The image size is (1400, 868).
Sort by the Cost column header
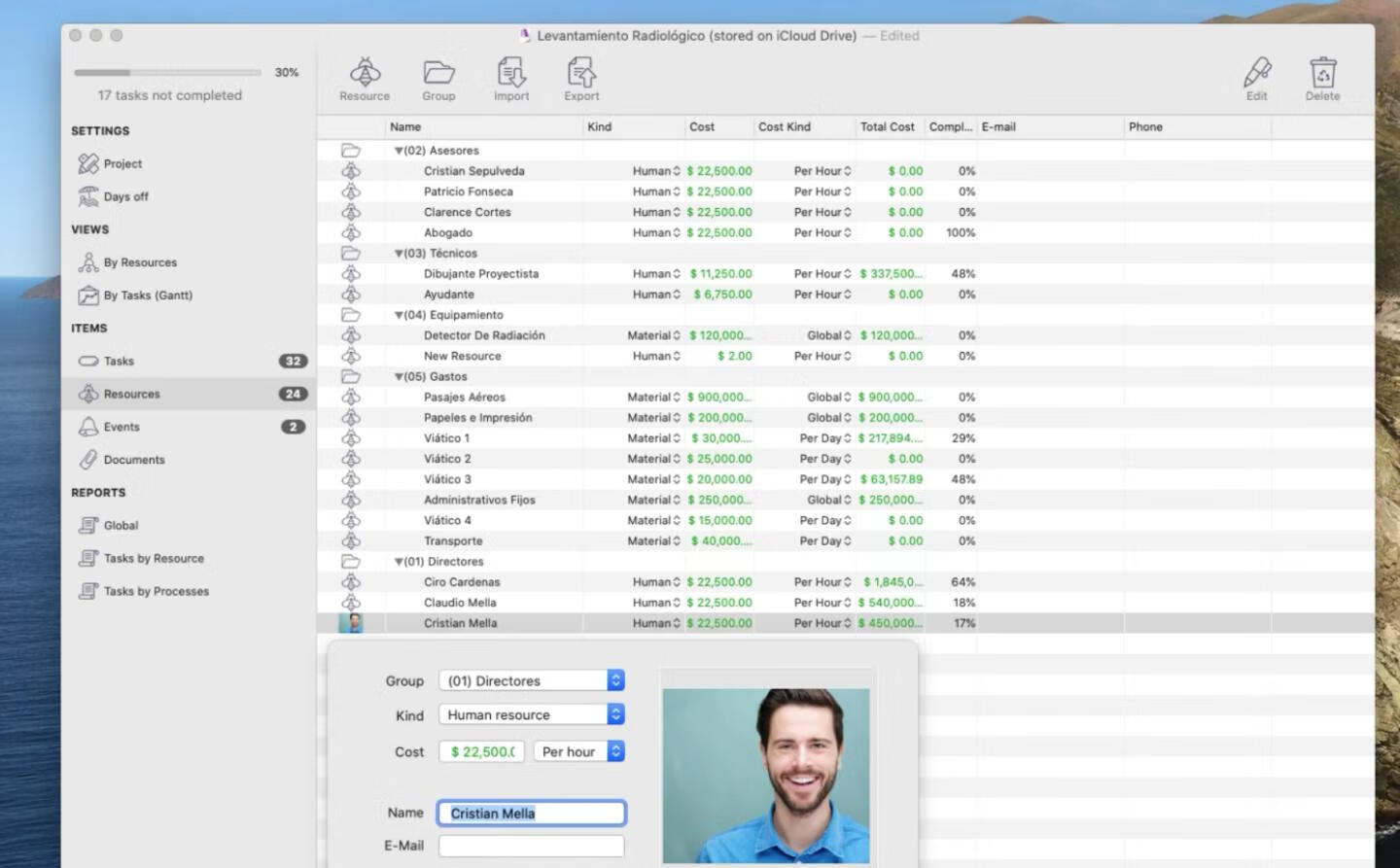(x=719, y=127)
